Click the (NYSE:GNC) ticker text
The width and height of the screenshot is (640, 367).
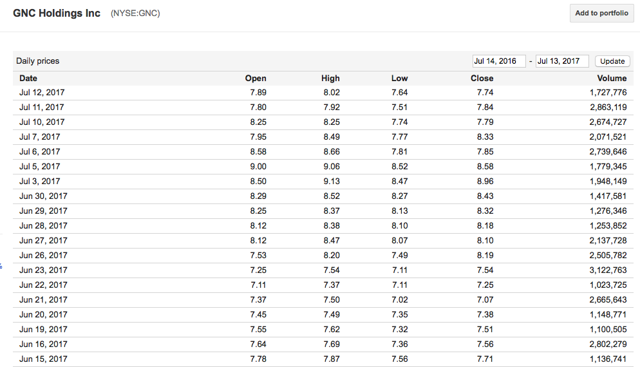click(135, 13)
